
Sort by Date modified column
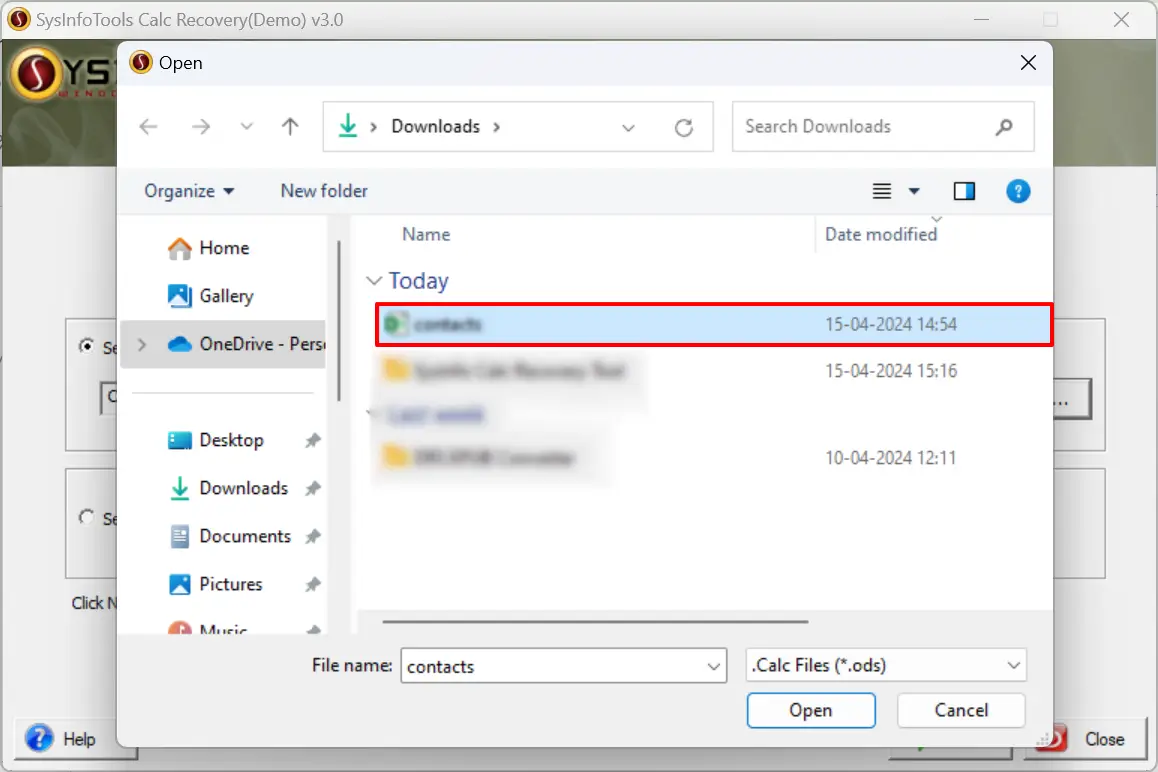tap(881, 234)
